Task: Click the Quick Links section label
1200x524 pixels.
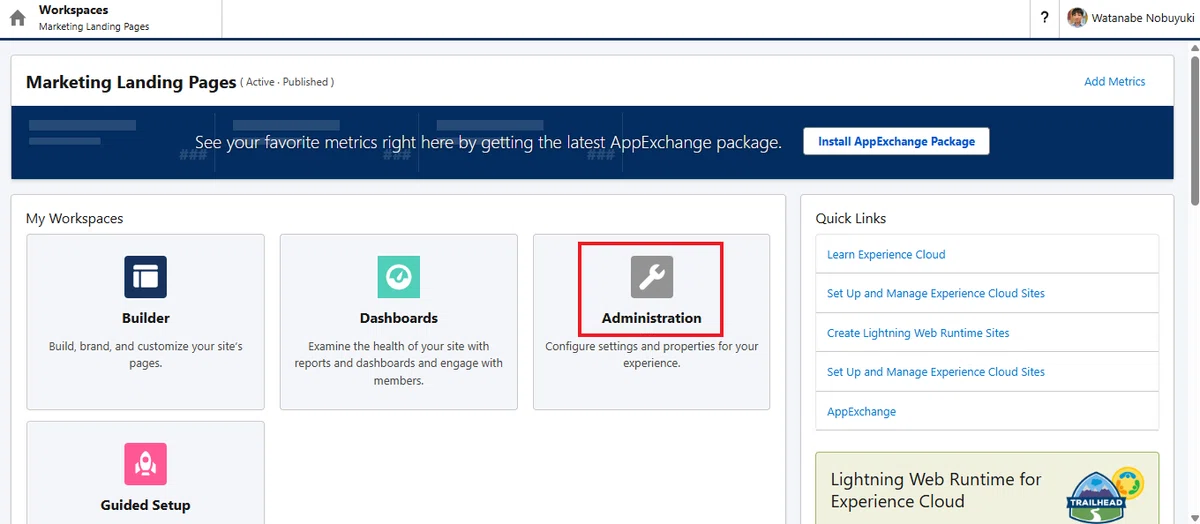Action: 851,218
